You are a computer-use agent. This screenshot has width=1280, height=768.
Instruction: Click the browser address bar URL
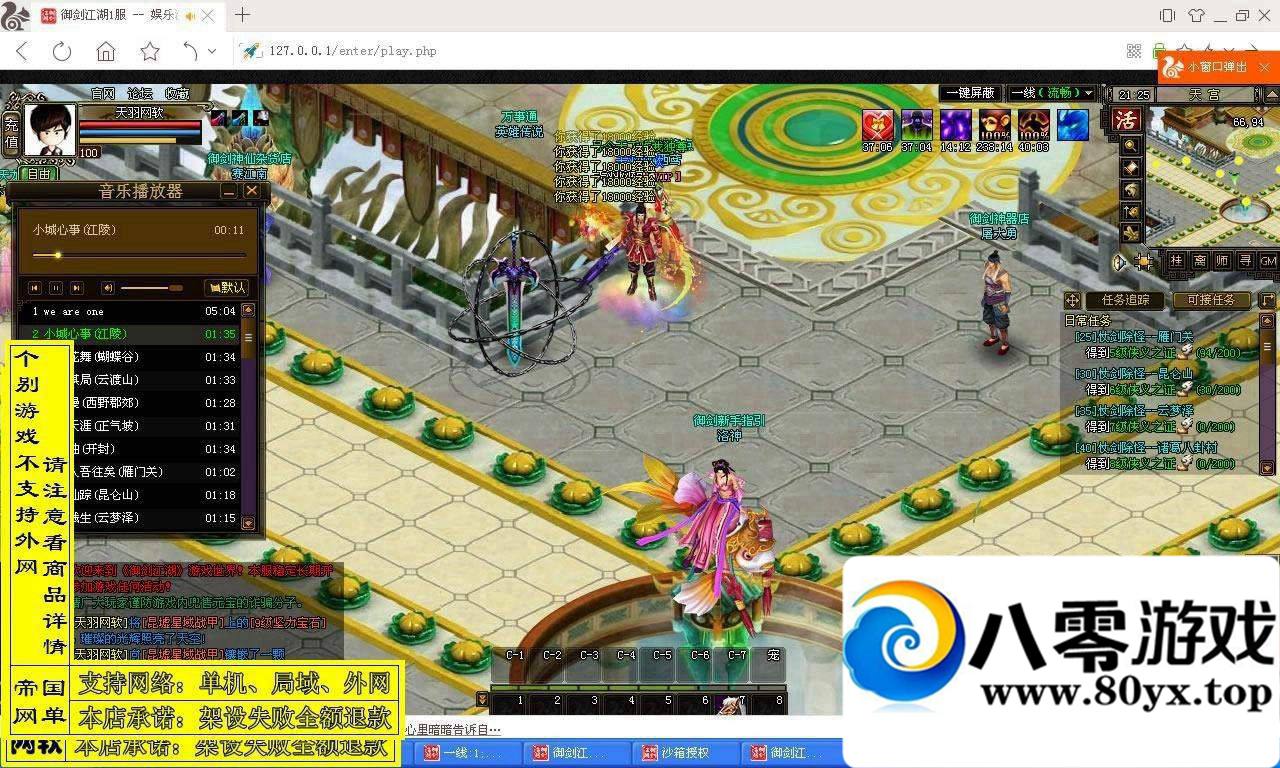[353, 51]
